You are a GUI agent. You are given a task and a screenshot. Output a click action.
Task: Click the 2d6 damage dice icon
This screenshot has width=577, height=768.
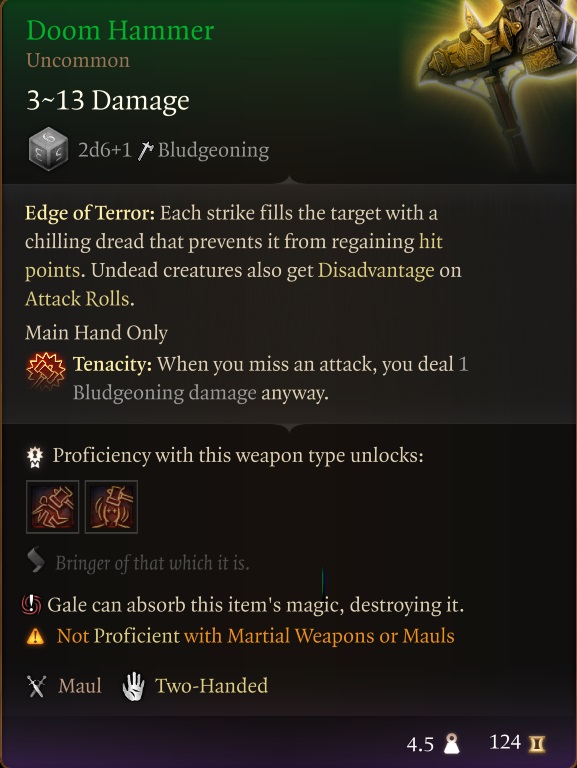click(48, 149)
